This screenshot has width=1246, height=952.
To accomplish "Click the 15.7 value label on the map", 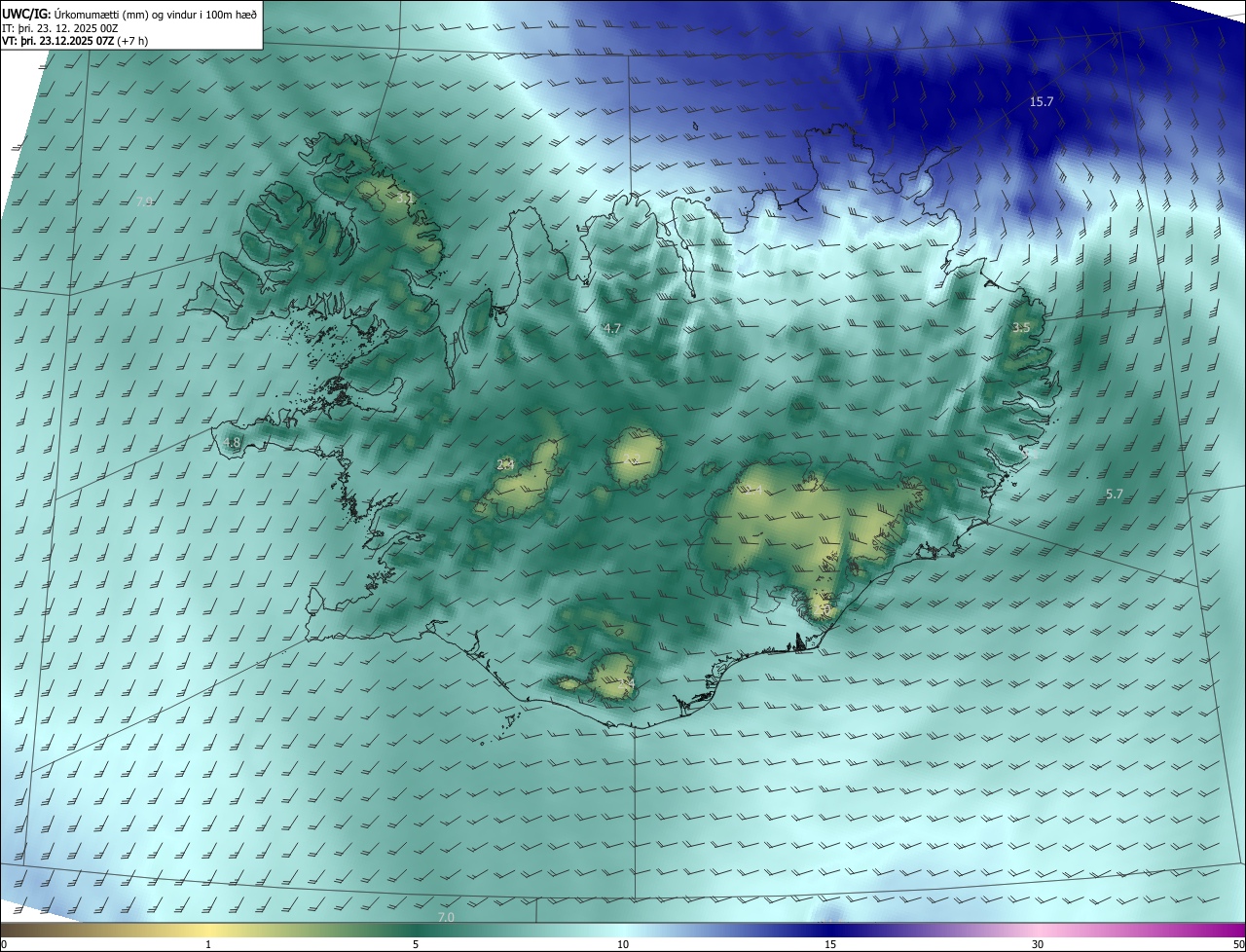I will (1042, 101).
